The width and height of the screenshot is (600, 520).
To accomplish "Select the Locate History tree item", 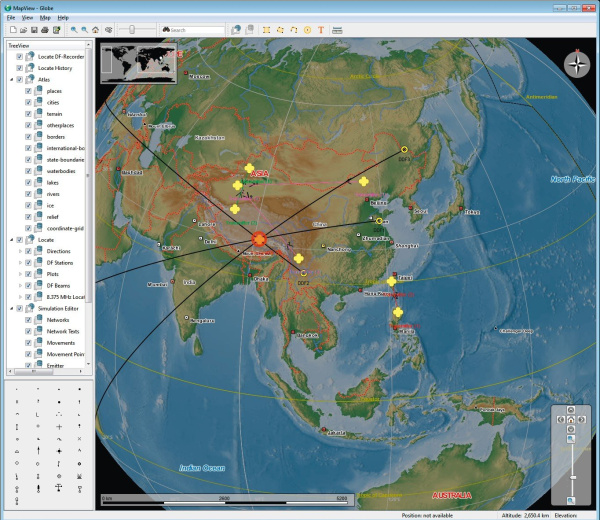I will click(x=58, y=67).
